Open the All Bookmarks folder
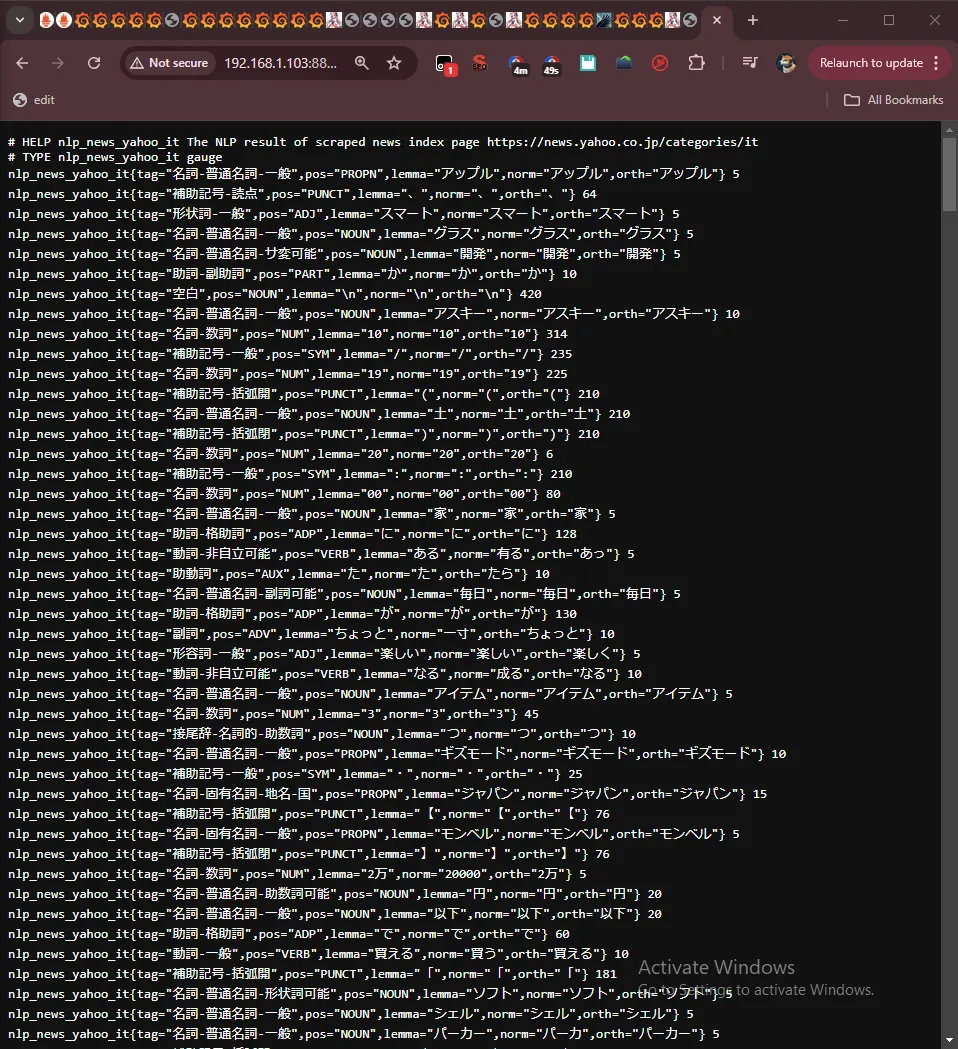 (x=893, y=100)
